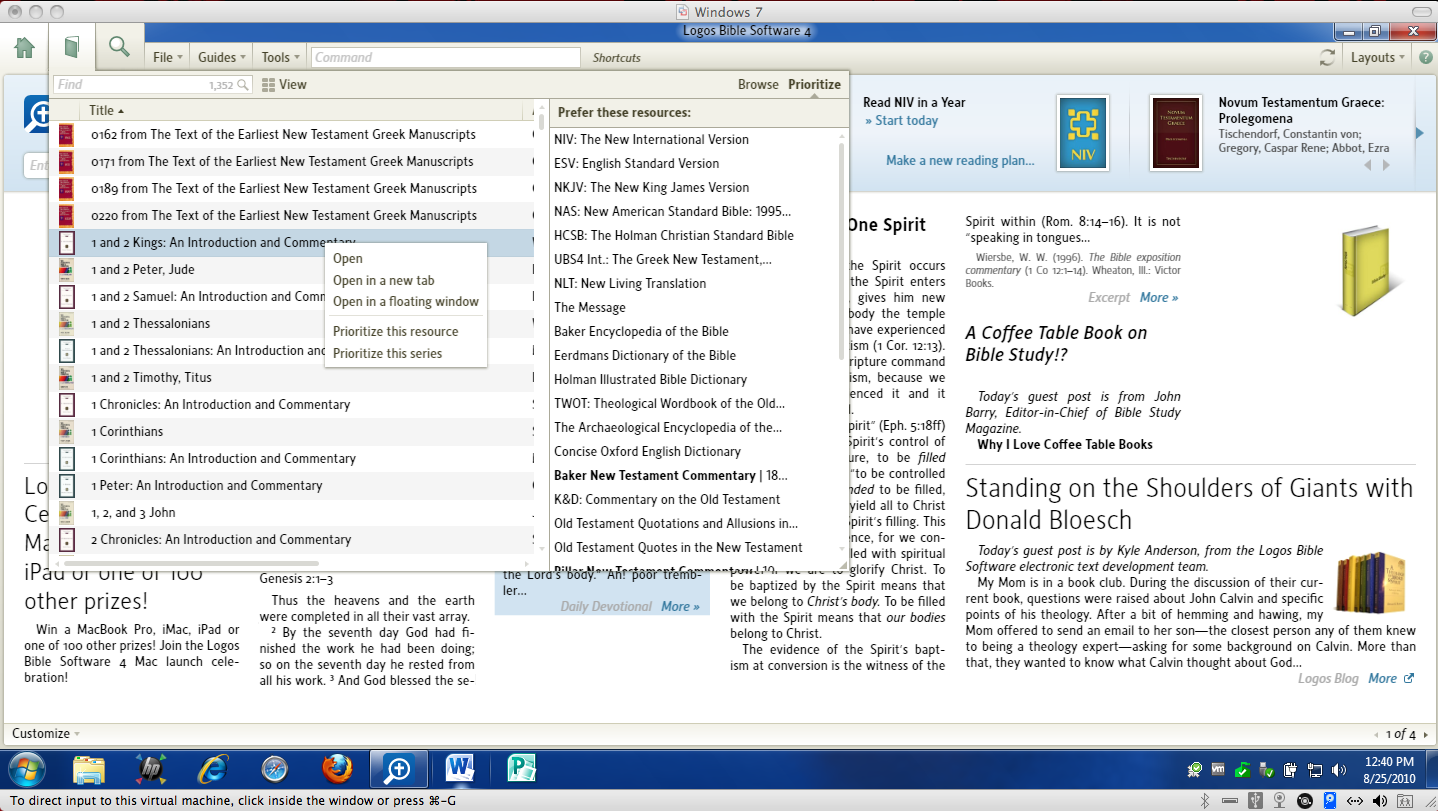The height and width of the screenshot is (811, 1438).
Task: Click Make a new reading plan link
Action: coord(960,161)
